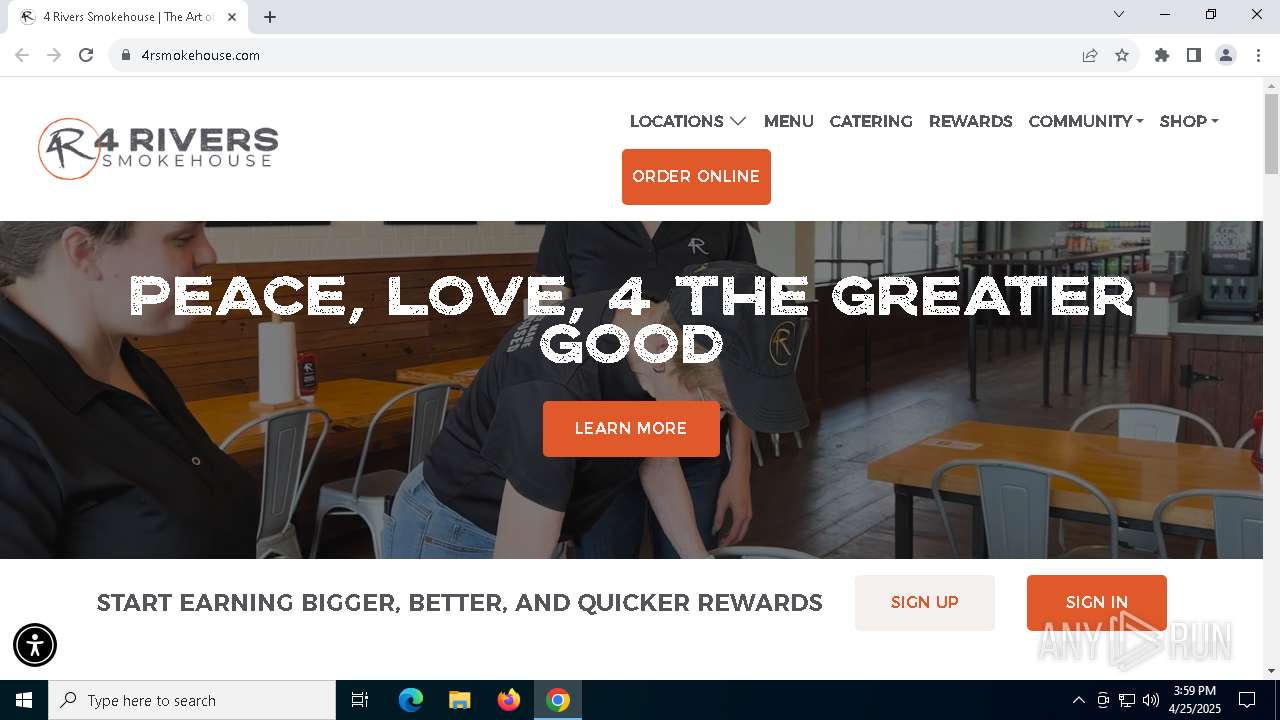This screenshot has width=1280, height=720.
Task: Open the Chrome extensions puzzle icon
Action: pos(1162,55)
